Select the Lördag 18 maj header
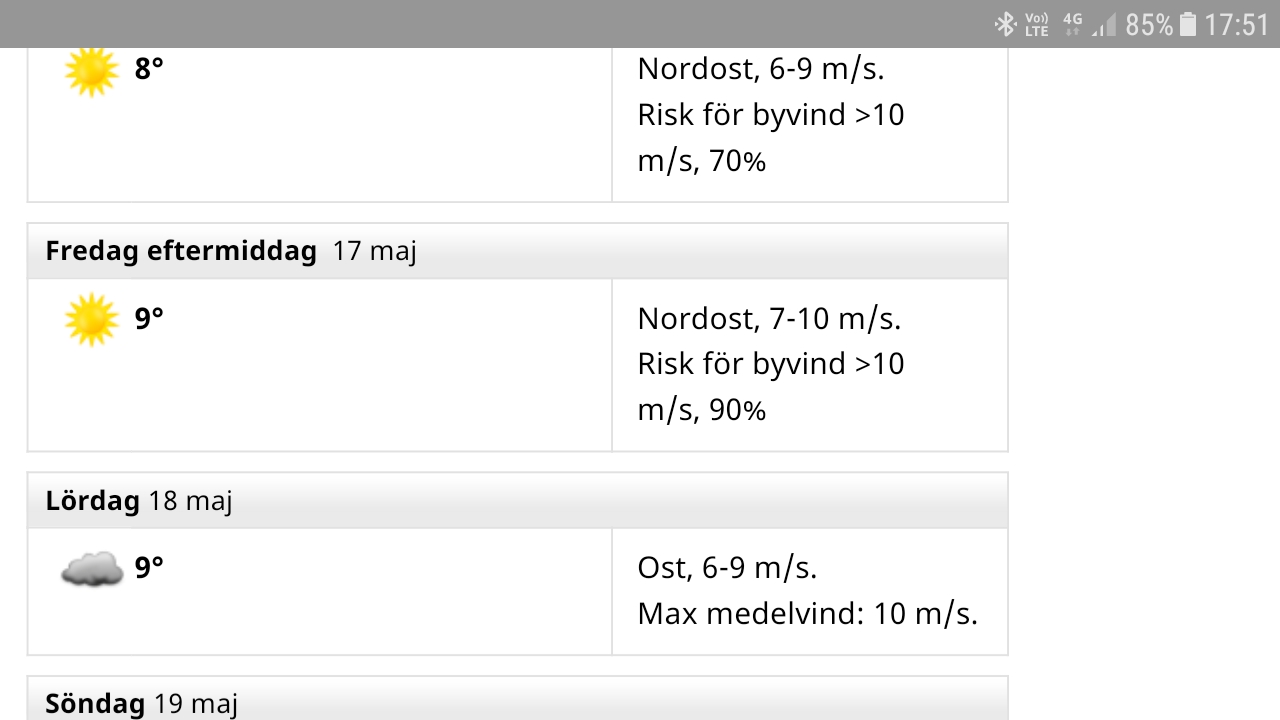1280x720 pixels. [x=517, y=500]
